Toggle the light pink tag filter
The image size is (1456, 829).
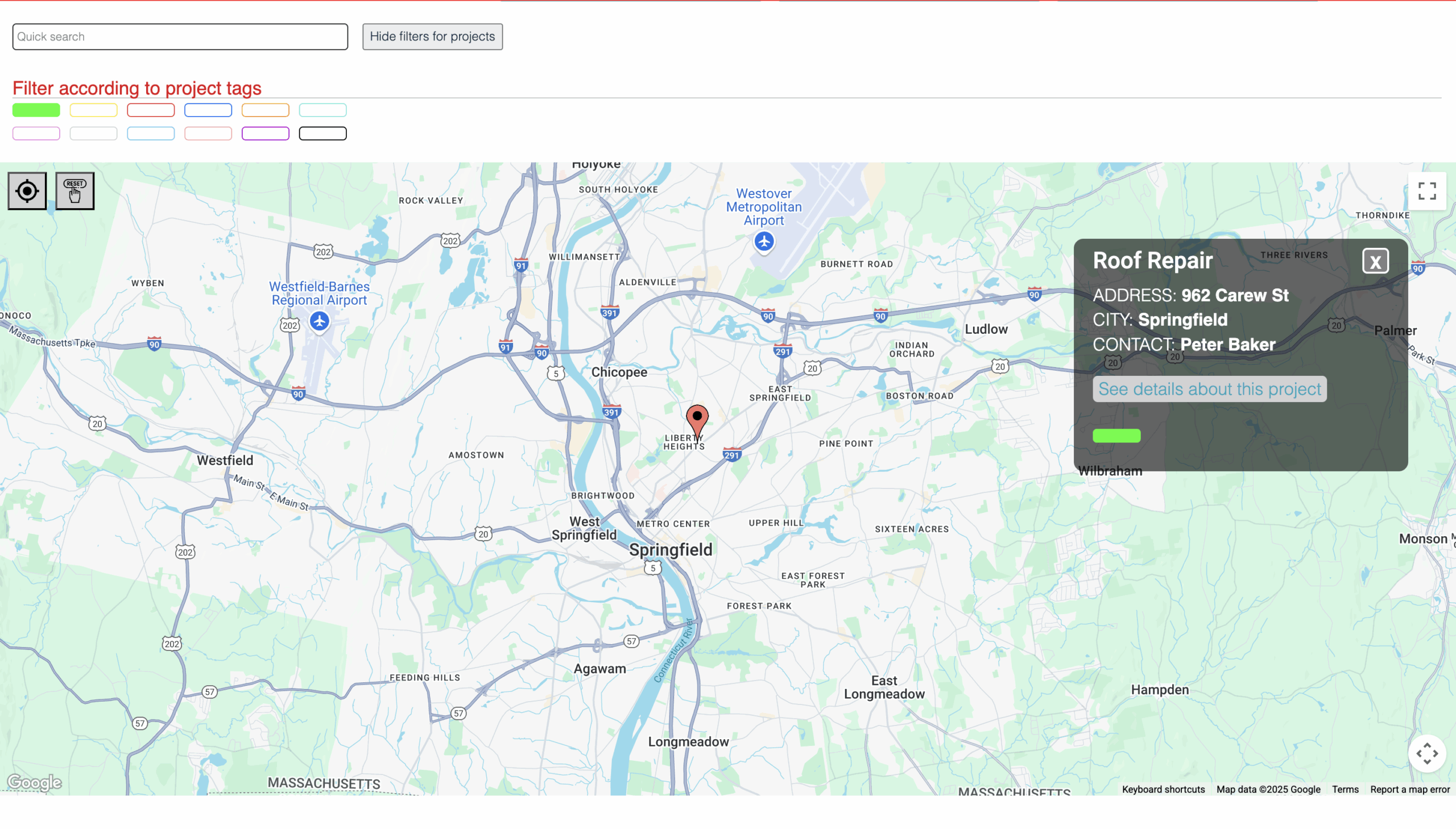tap(208, 133)
